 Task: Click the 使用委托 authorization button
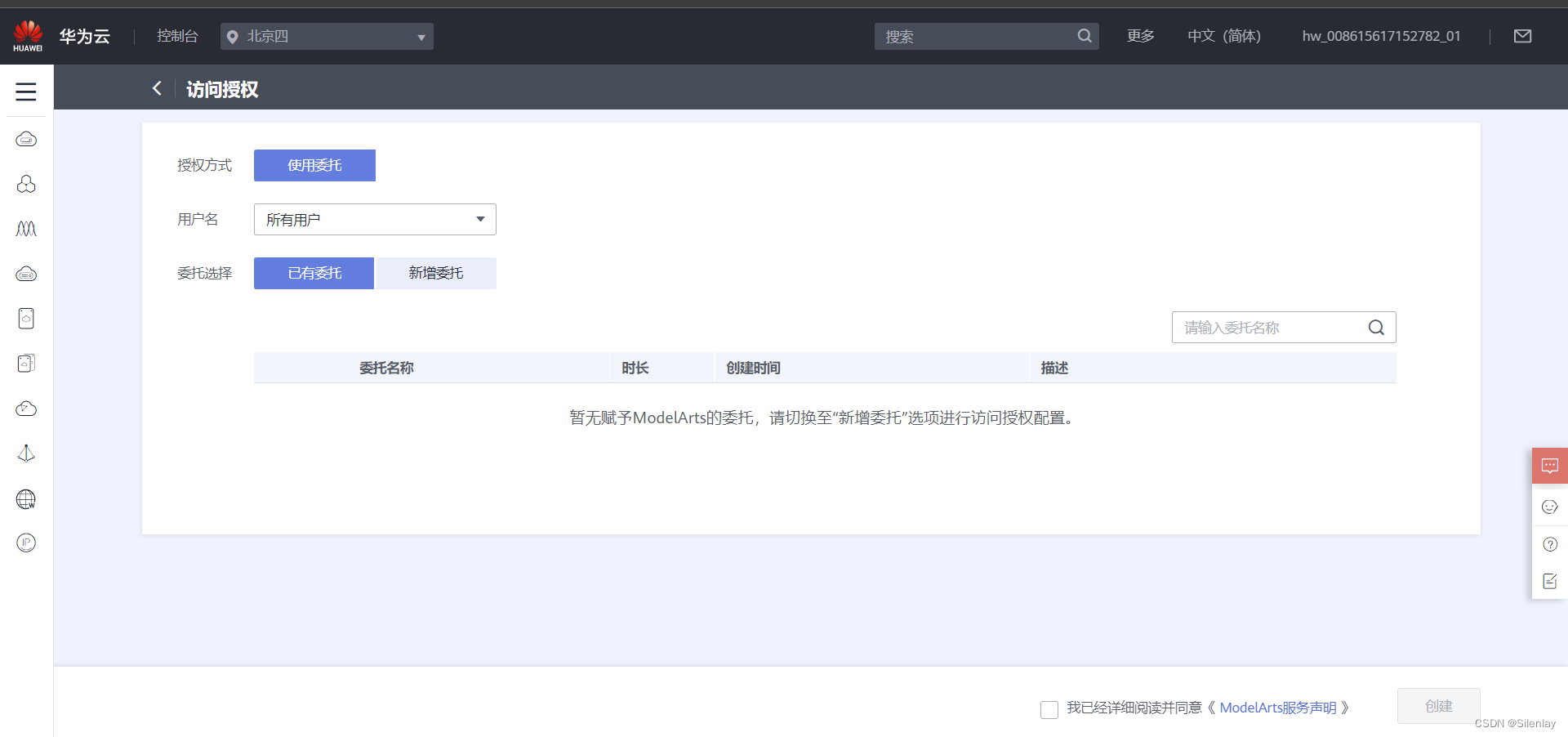coord(314,165)
